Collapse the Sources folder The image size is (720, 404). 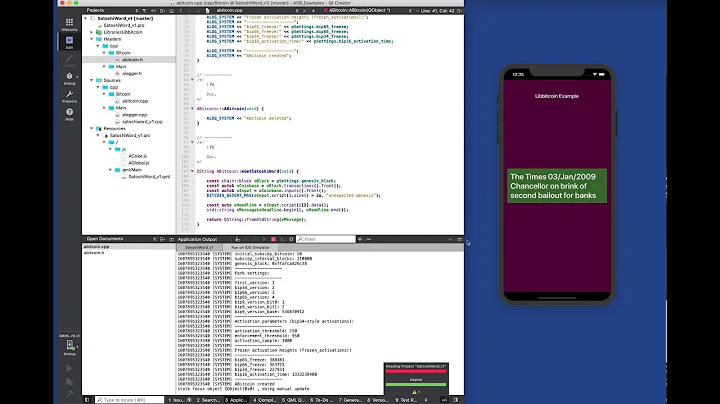pyautogui.click(x=91, y=80)
